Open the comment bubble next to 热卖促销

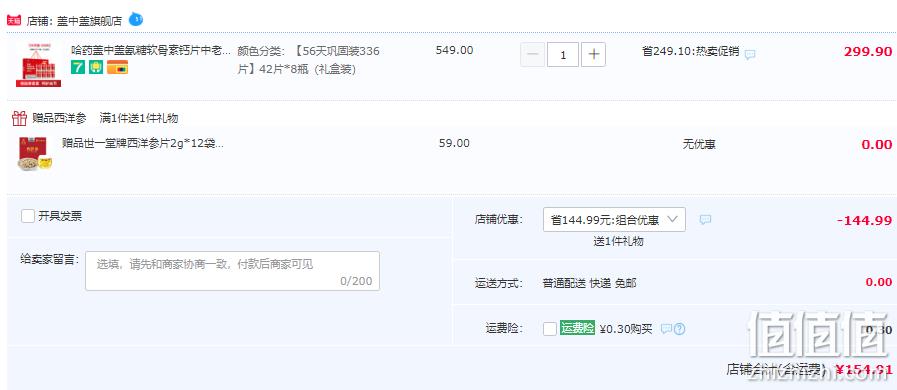click(750, 54)
